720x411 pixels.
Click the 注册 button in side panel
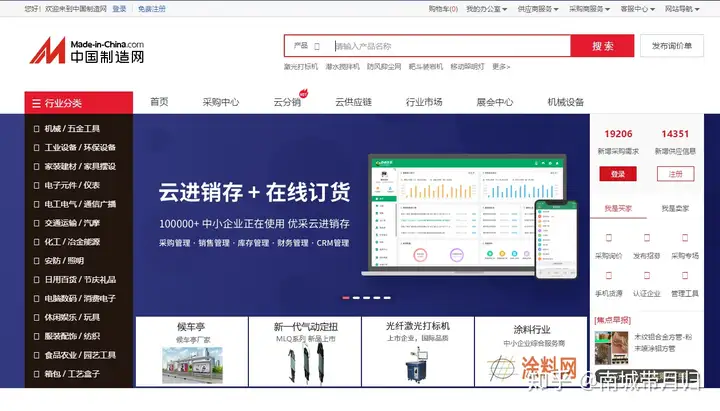click(675, 174)
